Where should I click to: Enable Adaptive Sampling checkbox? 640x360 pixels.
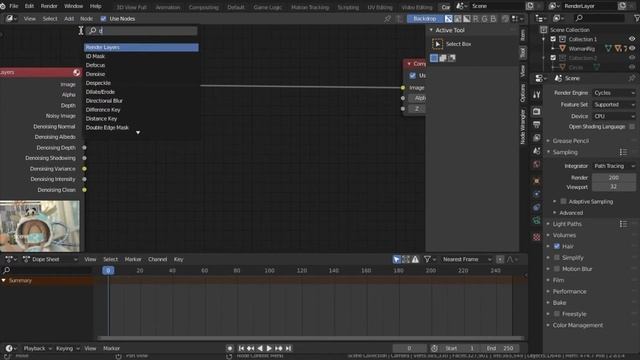click(564, 201)
